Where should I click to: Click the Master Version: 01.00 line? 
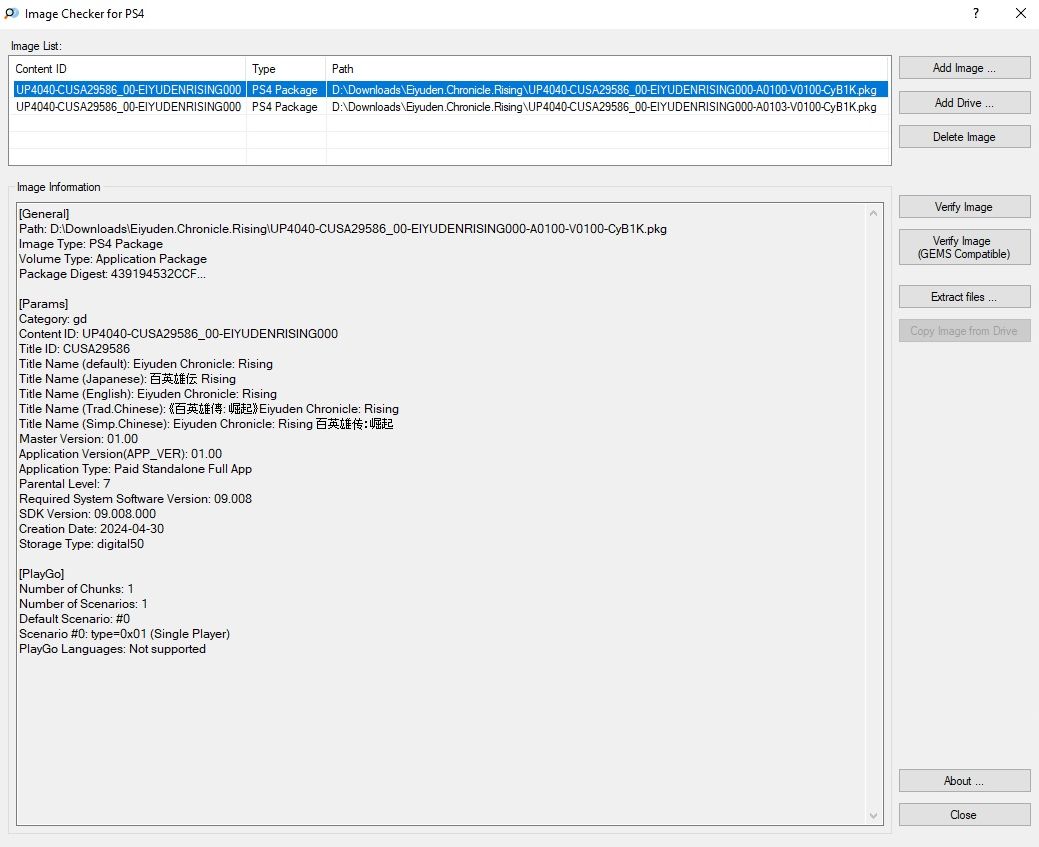pyautogui.click(x=78, y=439)
